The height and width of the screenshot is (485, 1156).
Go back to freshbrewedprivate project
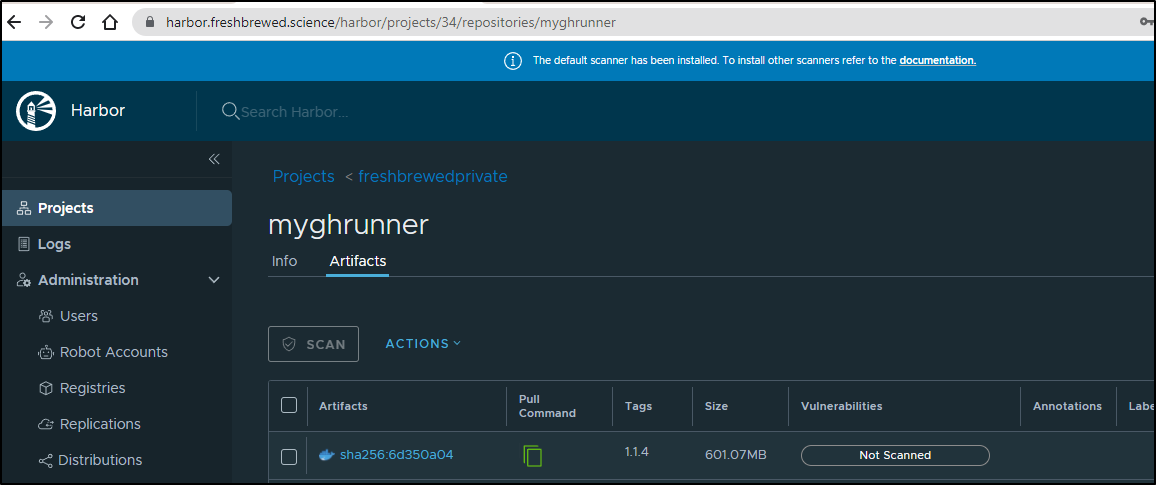coord(432,177)
